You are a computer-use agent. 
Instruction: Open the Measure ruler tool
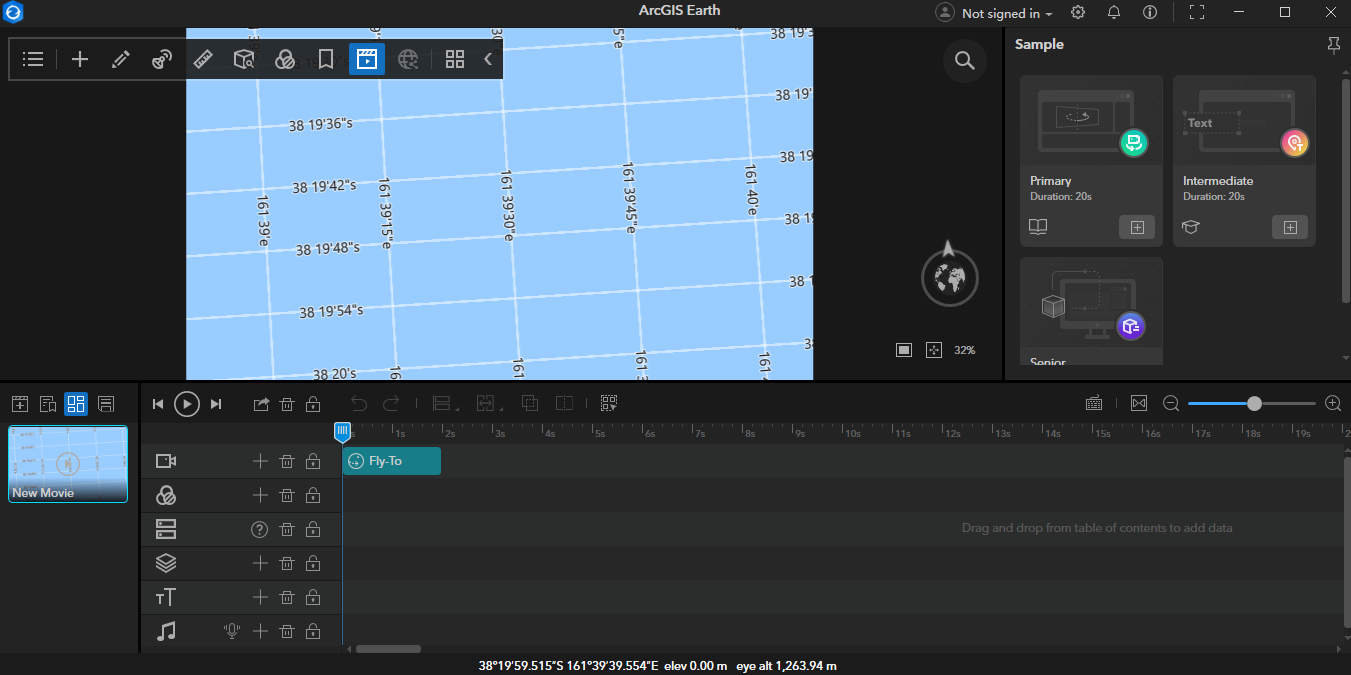[203, 59]
